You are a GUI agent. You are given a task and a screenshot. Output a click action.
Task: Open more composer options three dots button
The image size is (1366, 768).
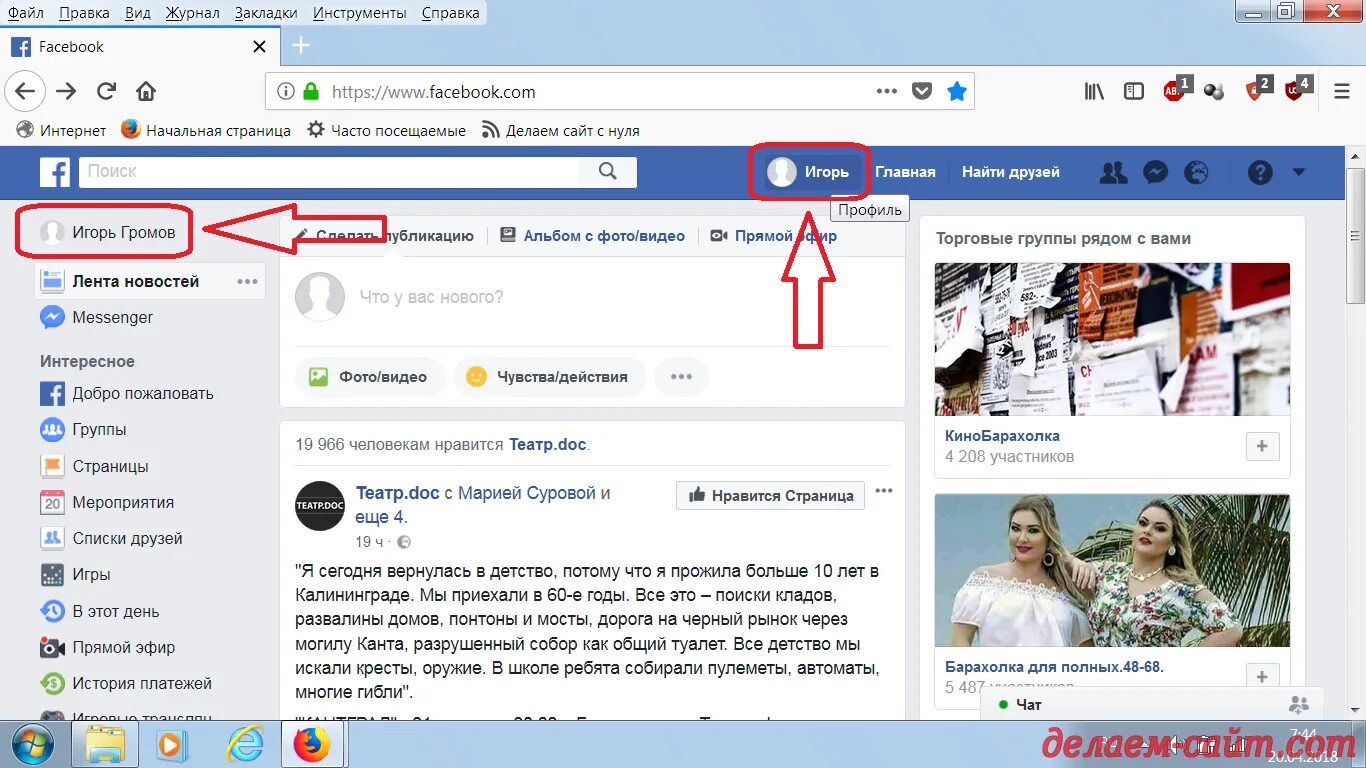click(x=681, y=377)
